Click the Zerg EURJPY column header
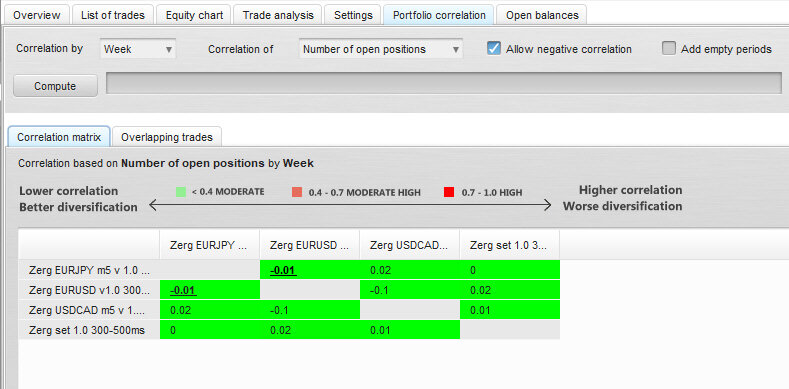 [x=209, y=245]
